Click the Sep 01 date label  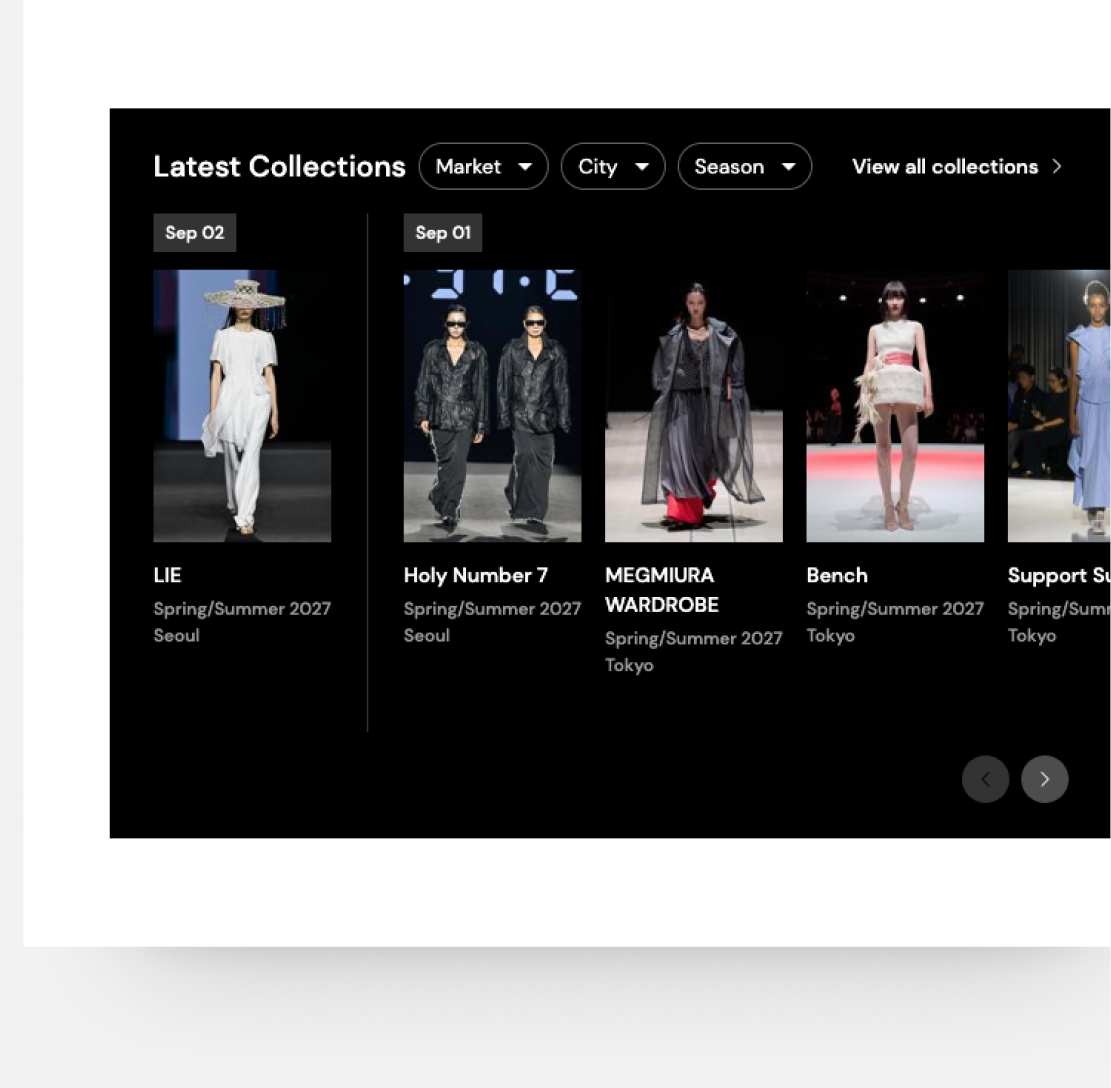(443, 232)
